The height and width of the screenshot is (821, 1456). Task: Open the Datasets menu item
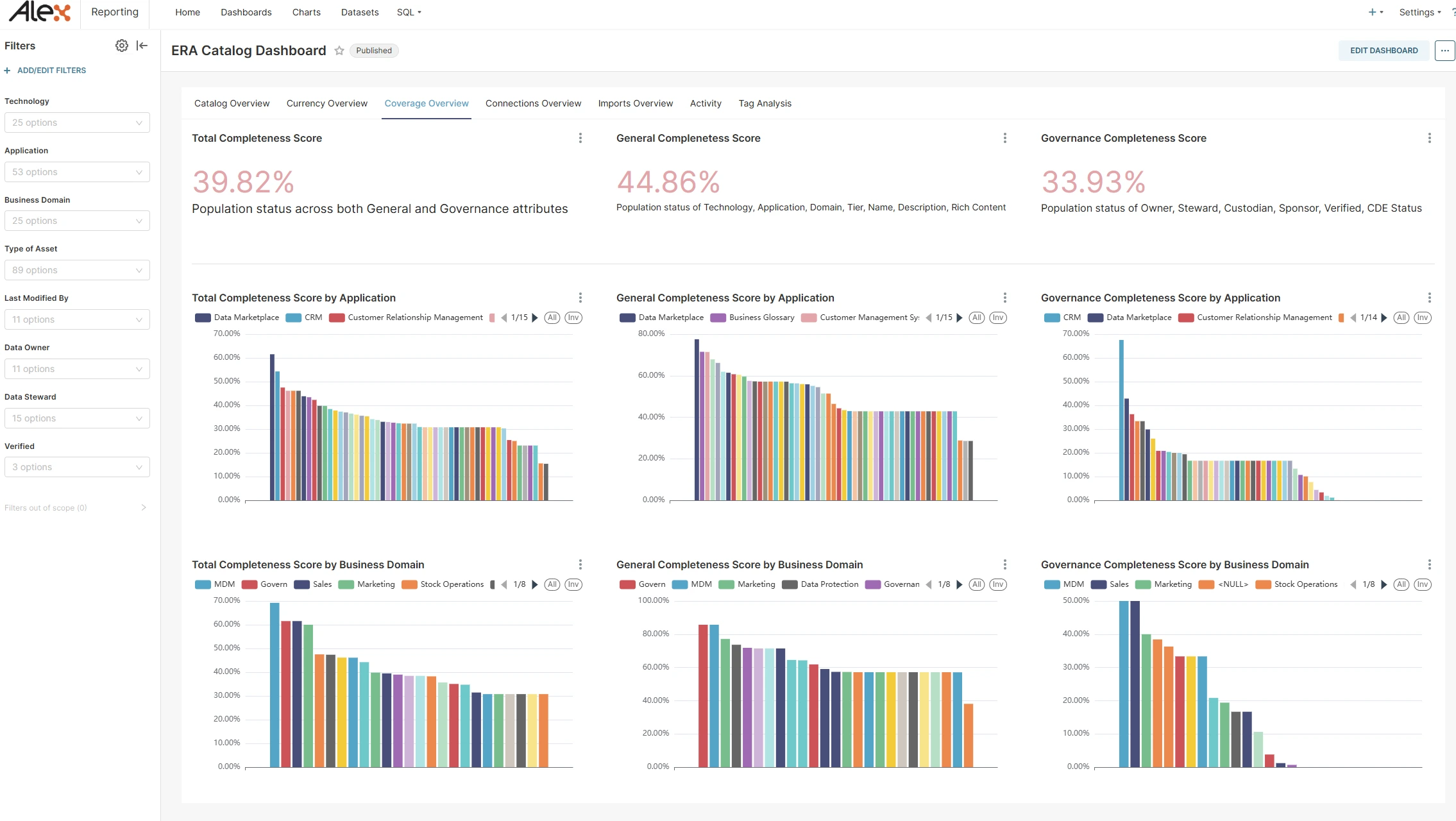click(359, 12)
